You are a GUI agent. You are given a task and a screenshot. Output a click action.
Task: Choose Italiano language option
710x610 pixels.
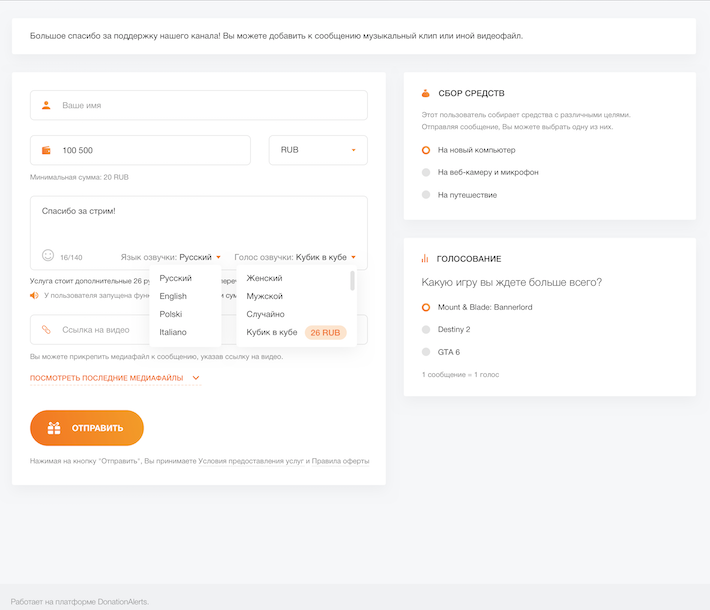[x=185, y=332]
